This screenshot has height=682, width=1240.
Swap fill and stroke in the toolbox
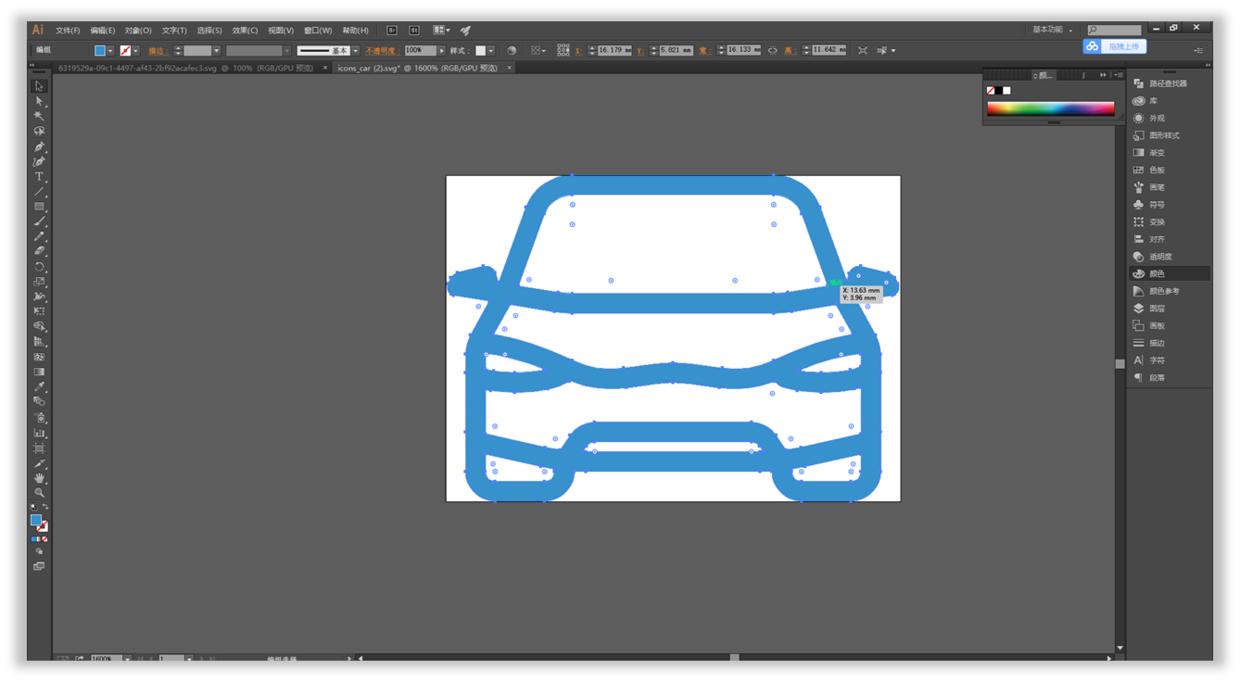(45, 508)
